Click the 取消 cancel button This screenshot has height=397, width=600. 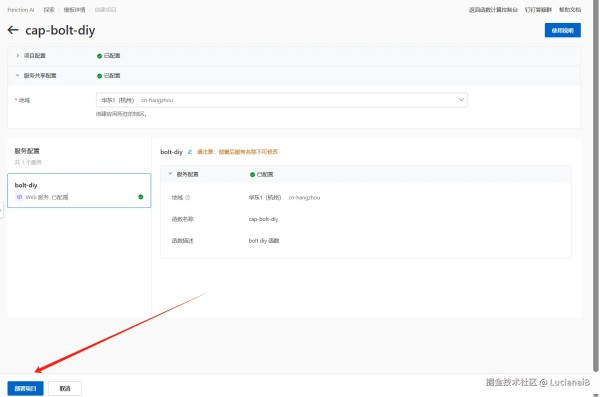tap(65, 388)
